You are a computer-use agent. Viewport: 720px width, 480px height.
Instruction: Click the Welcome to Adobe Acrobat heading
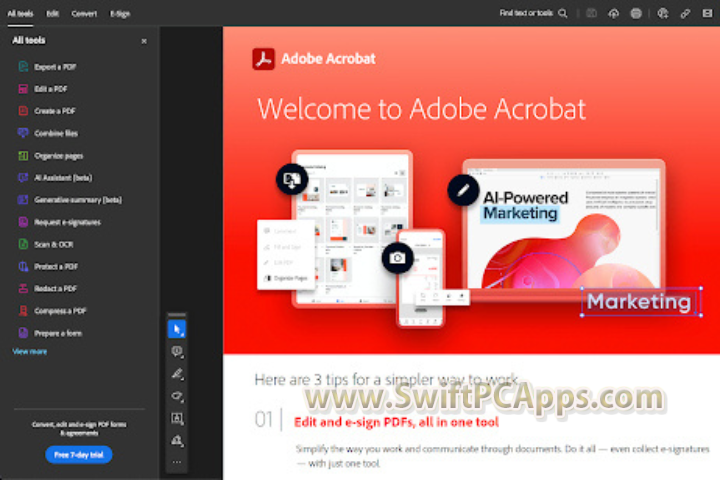tap(422, 109)
